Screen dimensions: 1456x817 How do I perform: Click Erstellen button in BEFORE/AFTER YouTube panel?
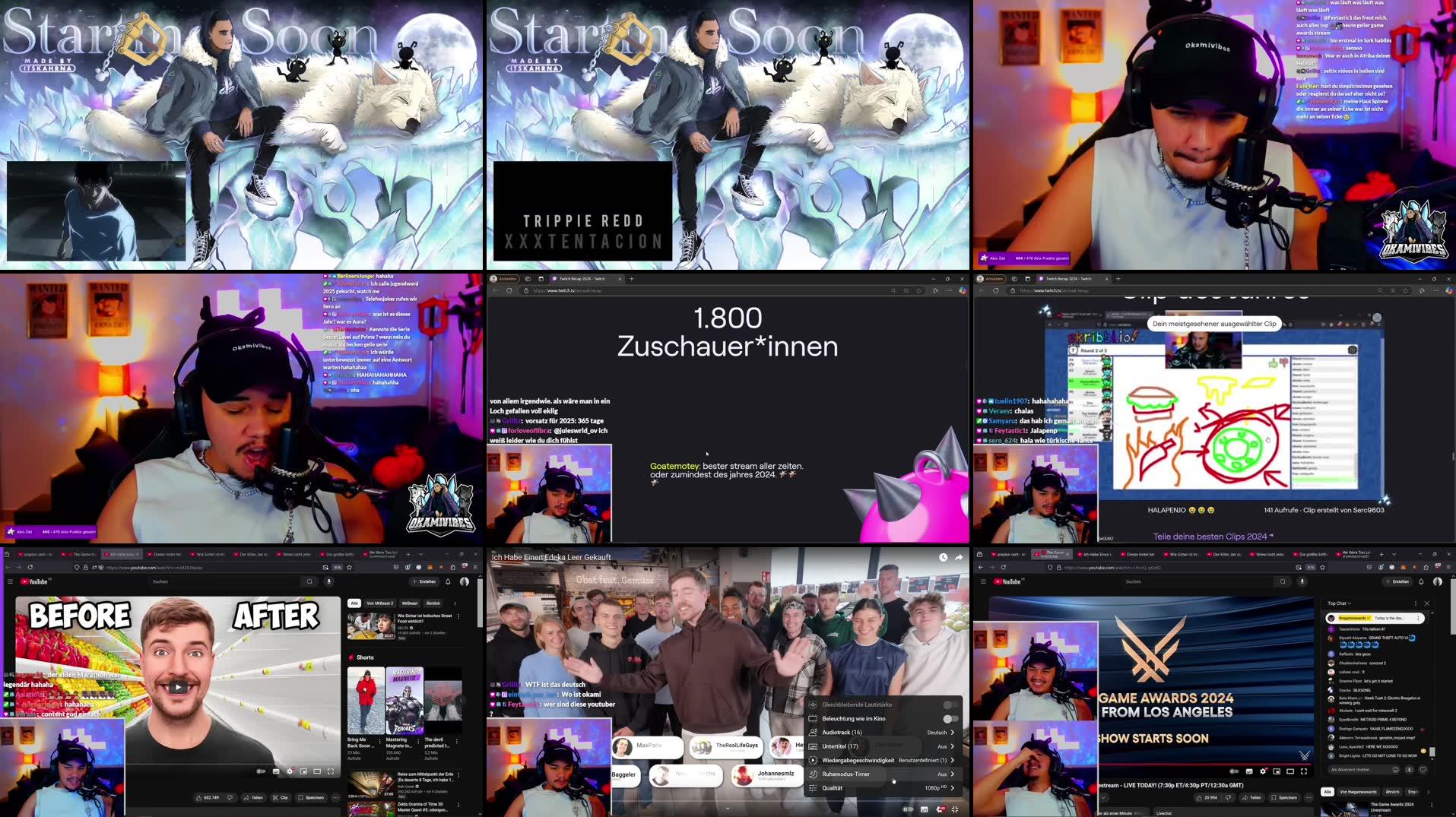click(x=424, y=581)
